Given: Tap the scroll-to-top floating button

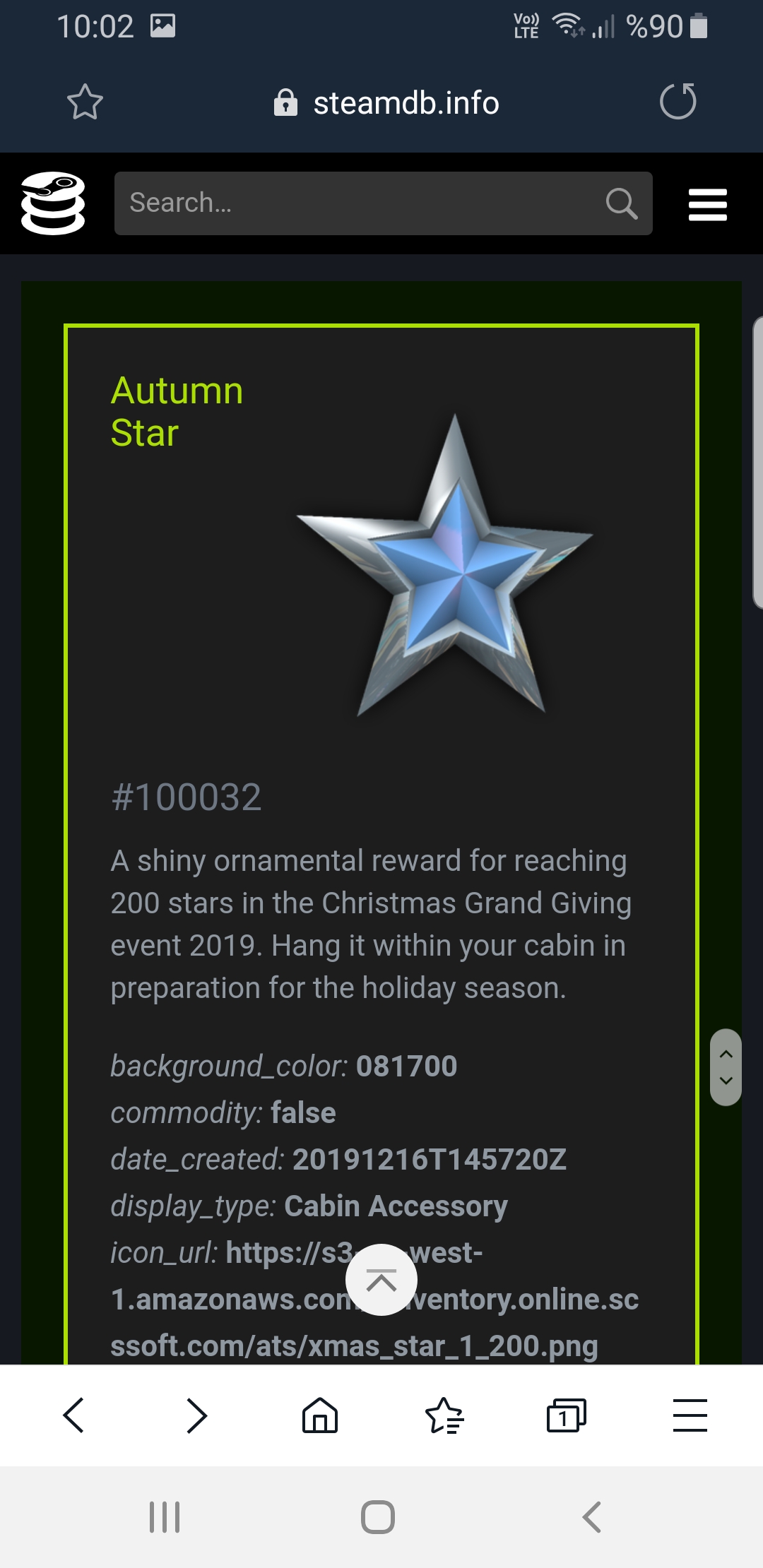Looking at the screenshot, I should 381,1280.
